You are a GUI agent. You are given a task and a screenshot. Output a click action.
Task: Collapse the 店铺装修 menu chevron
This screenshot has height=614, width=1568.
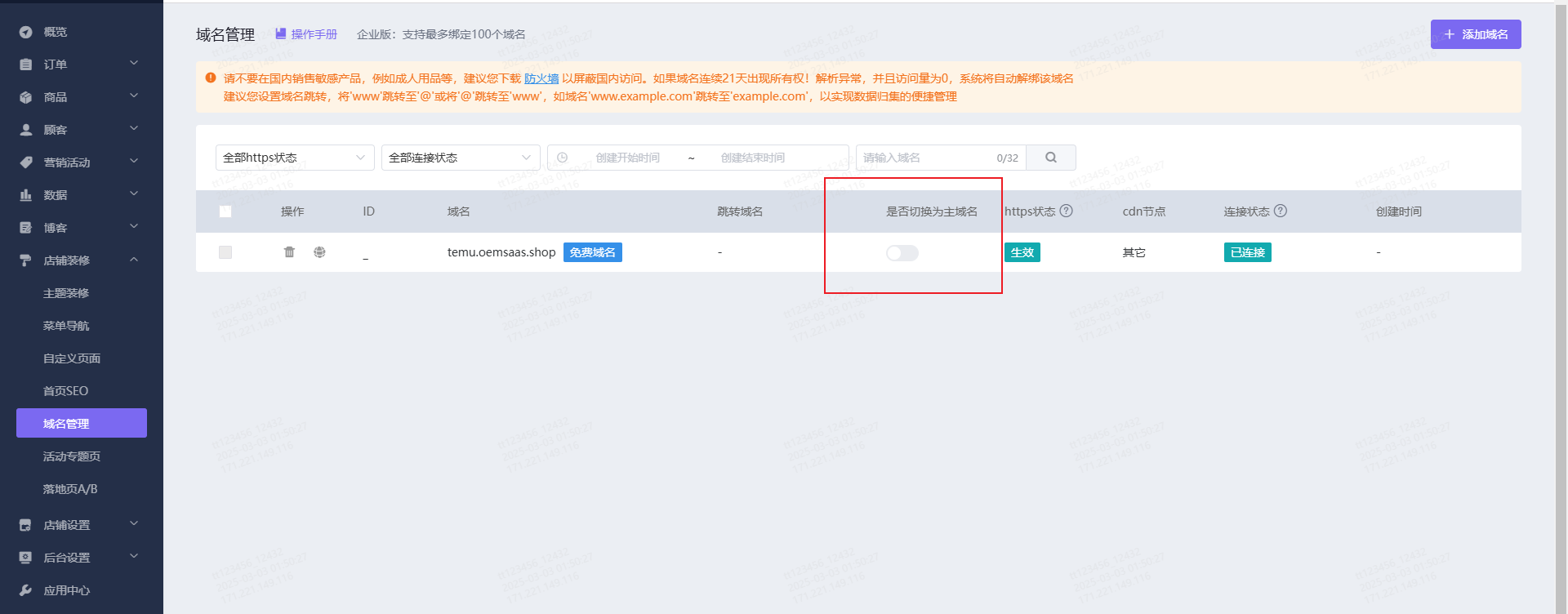pos(134,260)
